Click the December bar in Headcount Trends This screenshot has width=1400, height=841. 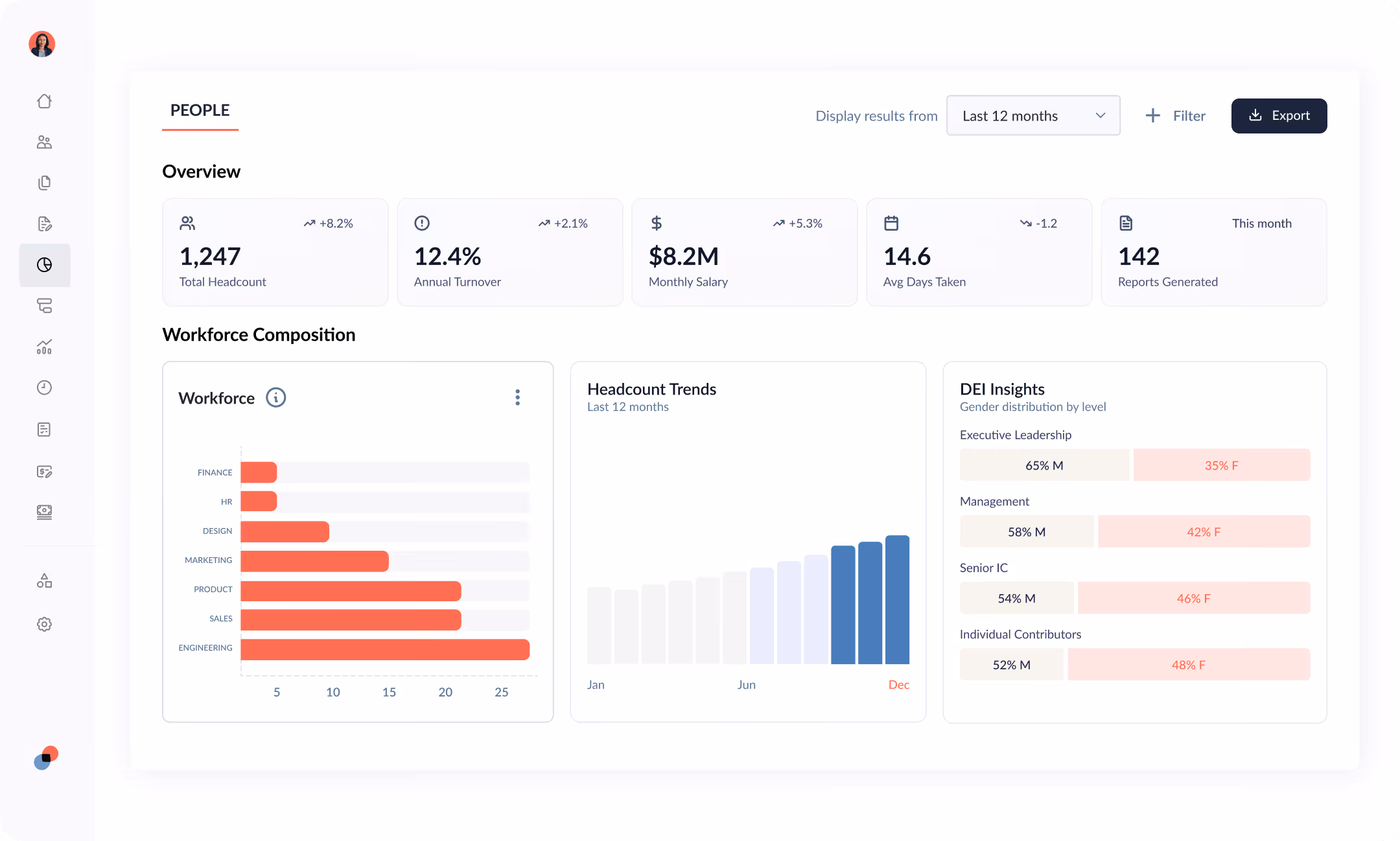[897, 599]
